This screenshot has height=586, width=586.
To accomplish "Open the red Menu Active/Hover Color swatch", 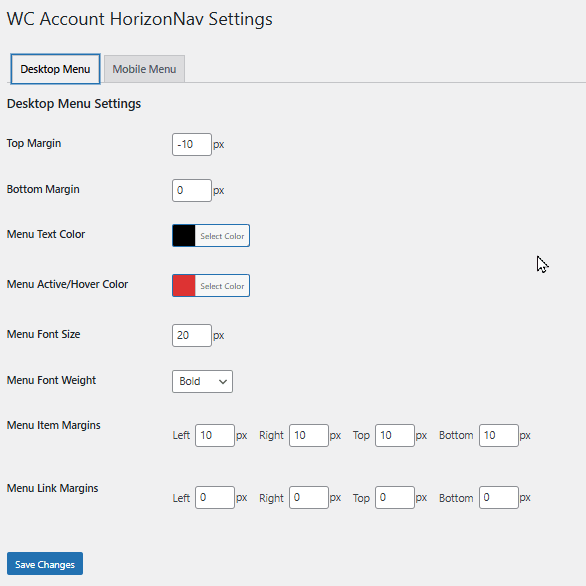I will pos(184,286).
